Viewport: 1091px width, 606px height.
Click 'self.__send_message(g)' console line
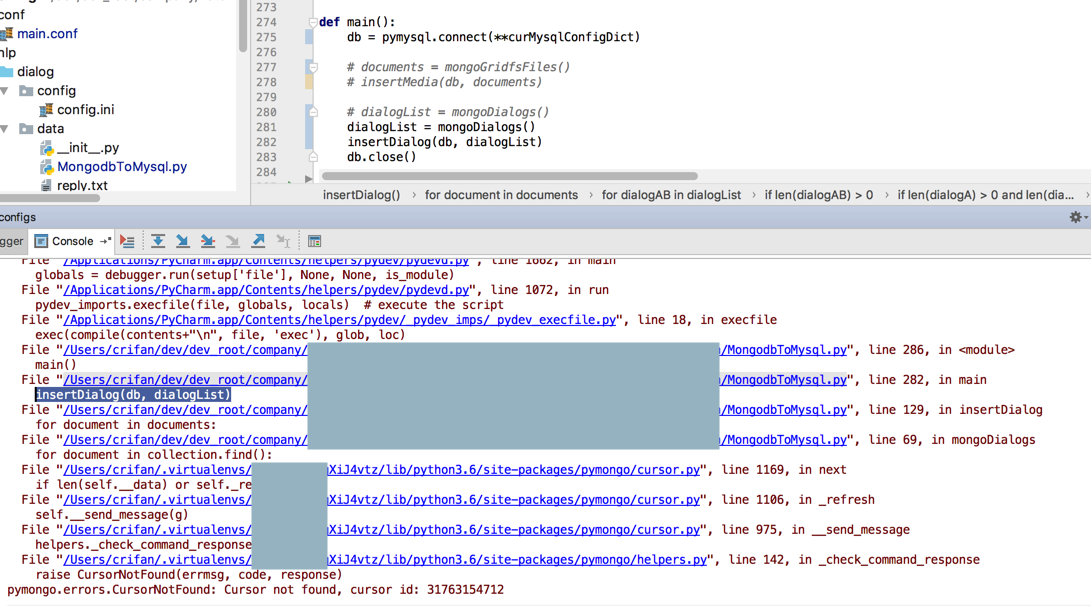(112, 515)
